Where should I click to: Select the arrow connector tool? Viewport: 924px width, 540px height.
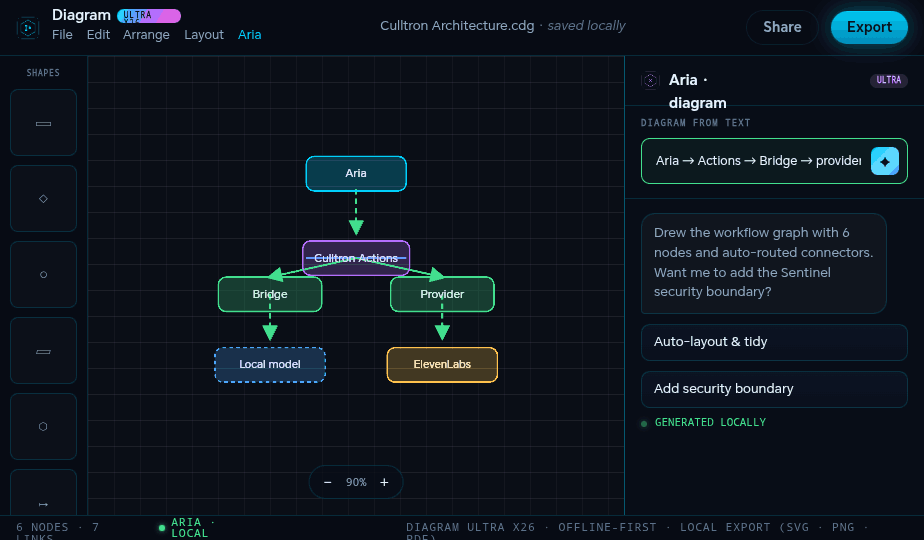pyautogui.click(x=43, y=495)
